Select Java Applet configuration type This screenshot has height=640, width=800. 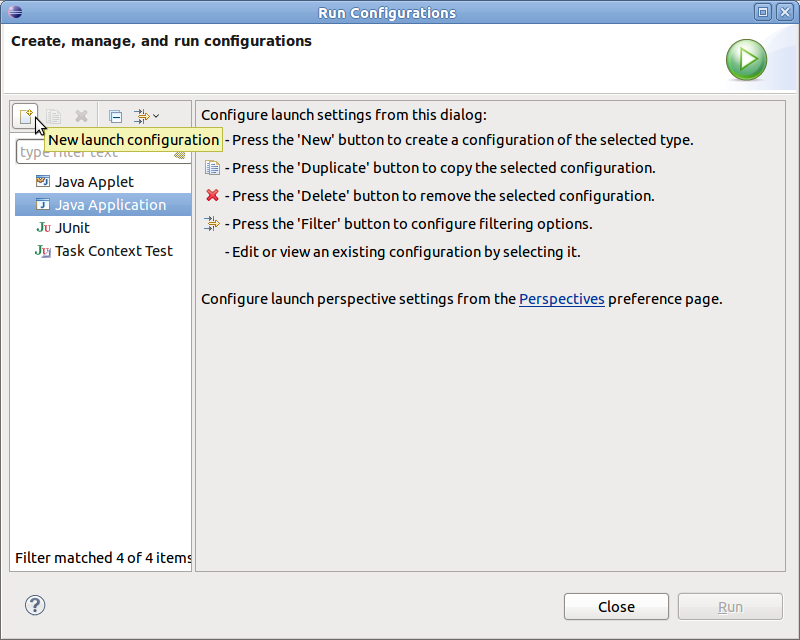[94, 182]
